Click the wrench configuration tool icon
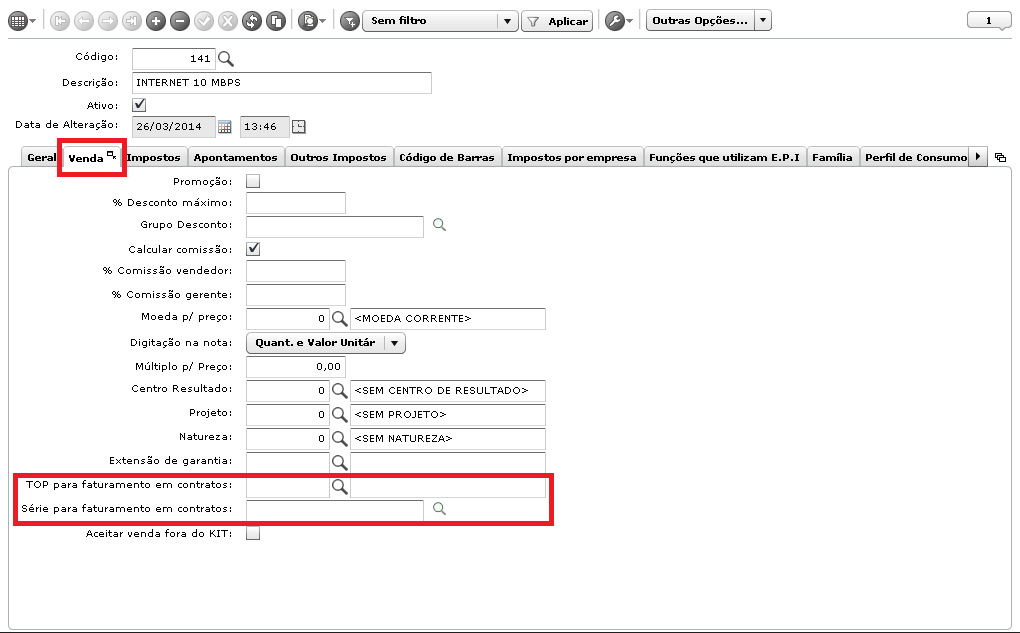1020x633 pixels. click(x=614, y=21)
